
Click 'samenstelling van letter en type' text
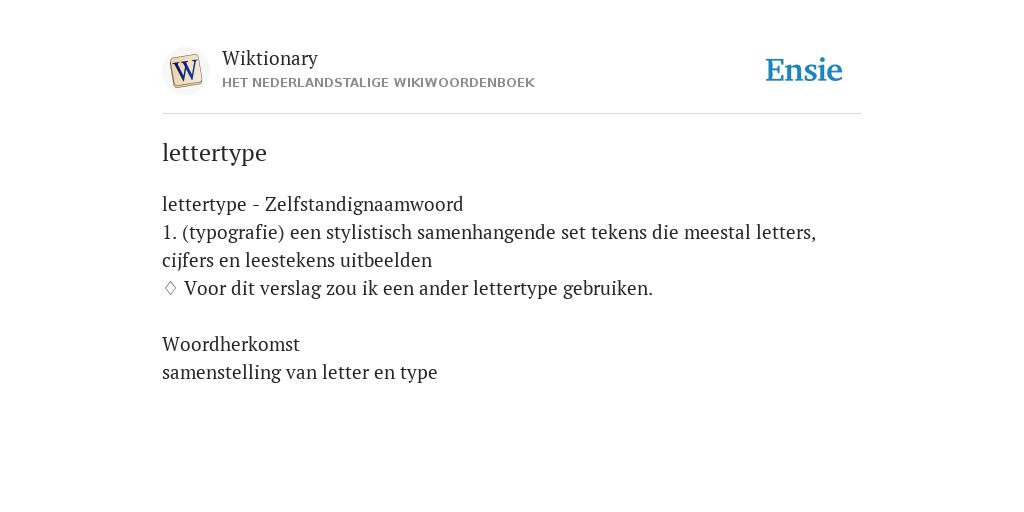pos(300,373)
